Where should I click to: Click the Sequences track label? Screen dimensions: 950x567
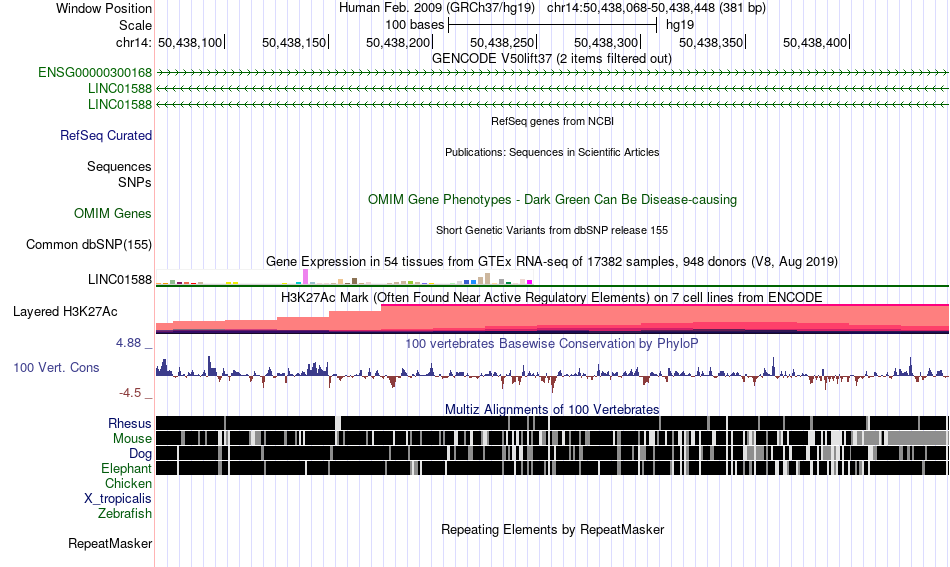119,166
